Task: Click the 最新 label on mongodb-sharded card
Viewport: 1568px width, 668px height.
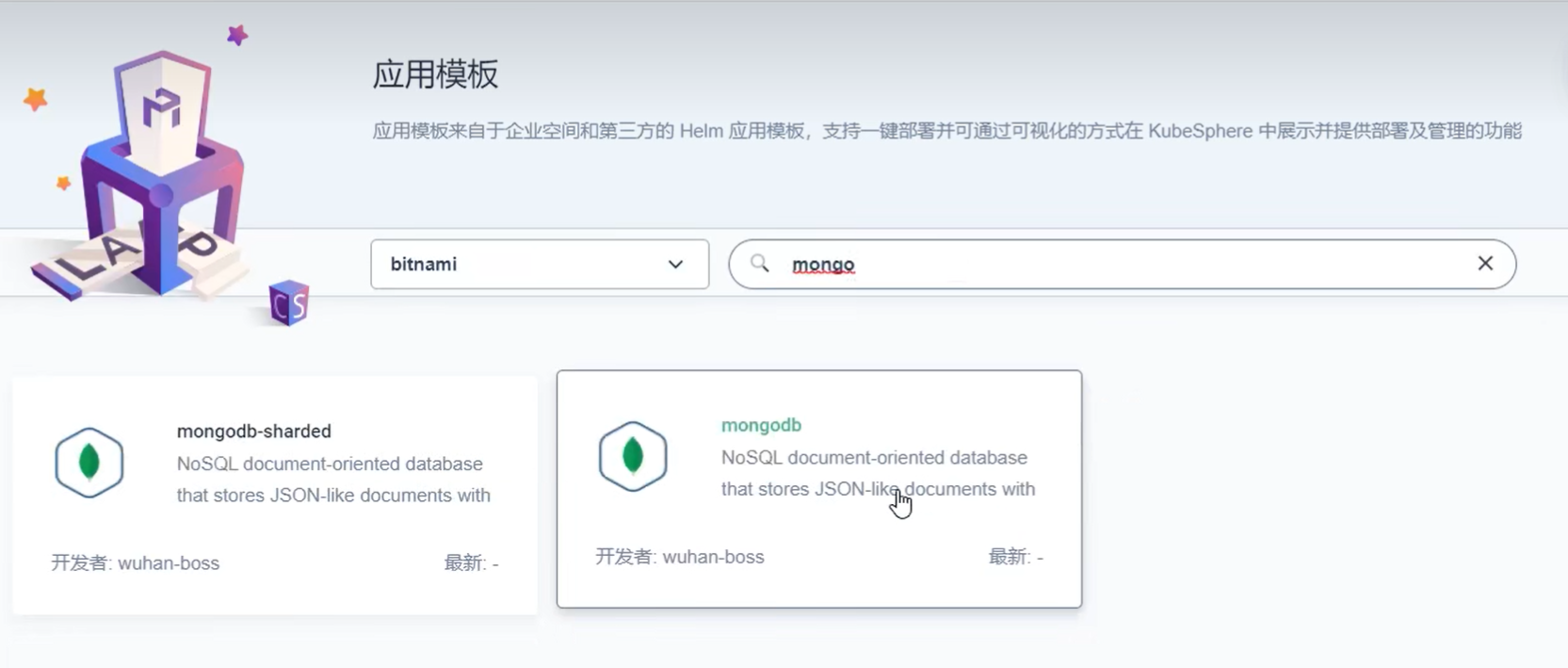Action: coord(471,562)
